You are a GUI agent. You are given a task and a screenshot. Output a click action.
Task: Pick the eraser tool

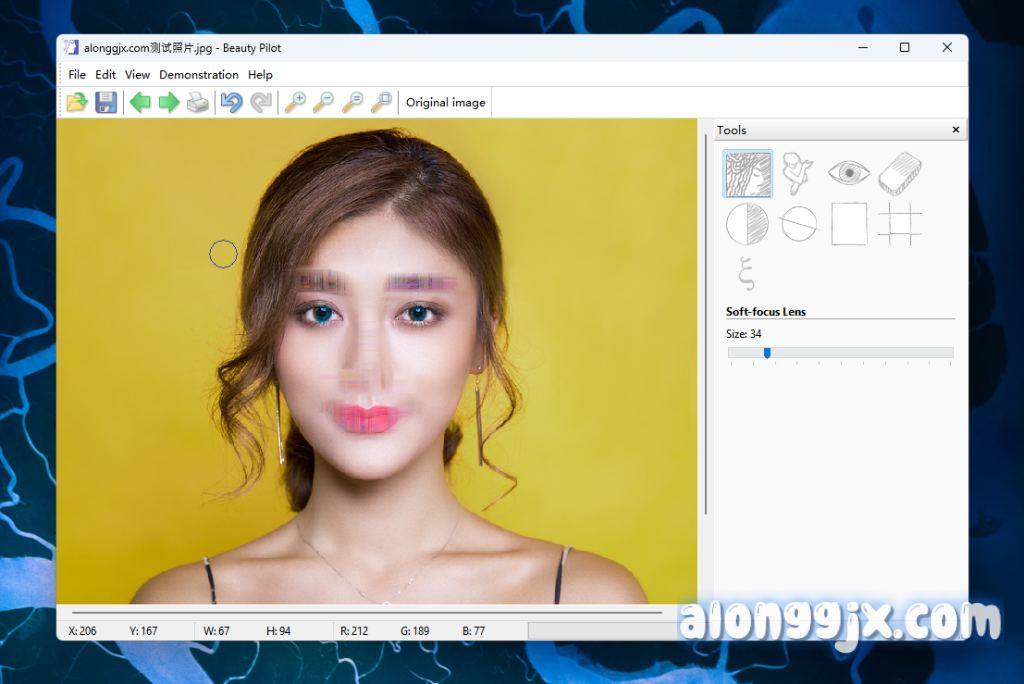point(899,174)
